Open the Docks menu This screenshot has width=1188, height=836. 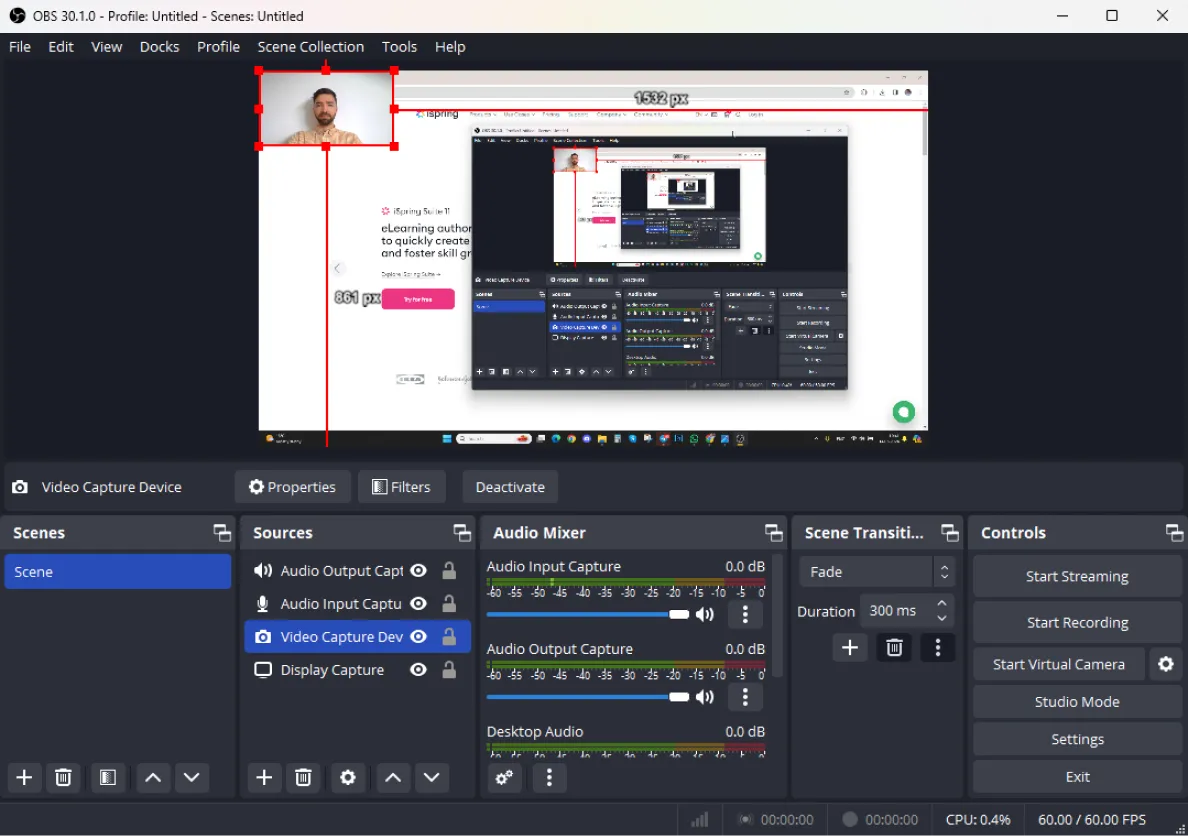pos(159,46)
